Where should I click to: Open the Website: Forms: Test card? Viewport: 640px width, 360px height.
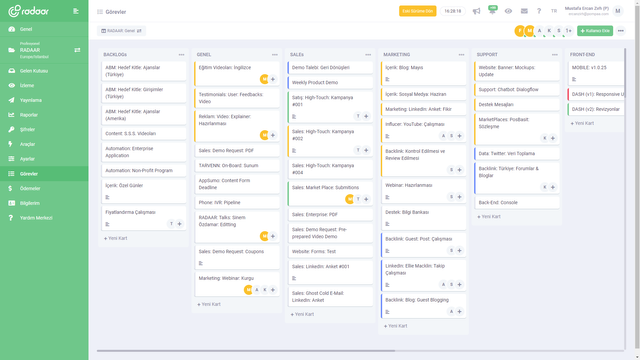(x=330, y=251)
